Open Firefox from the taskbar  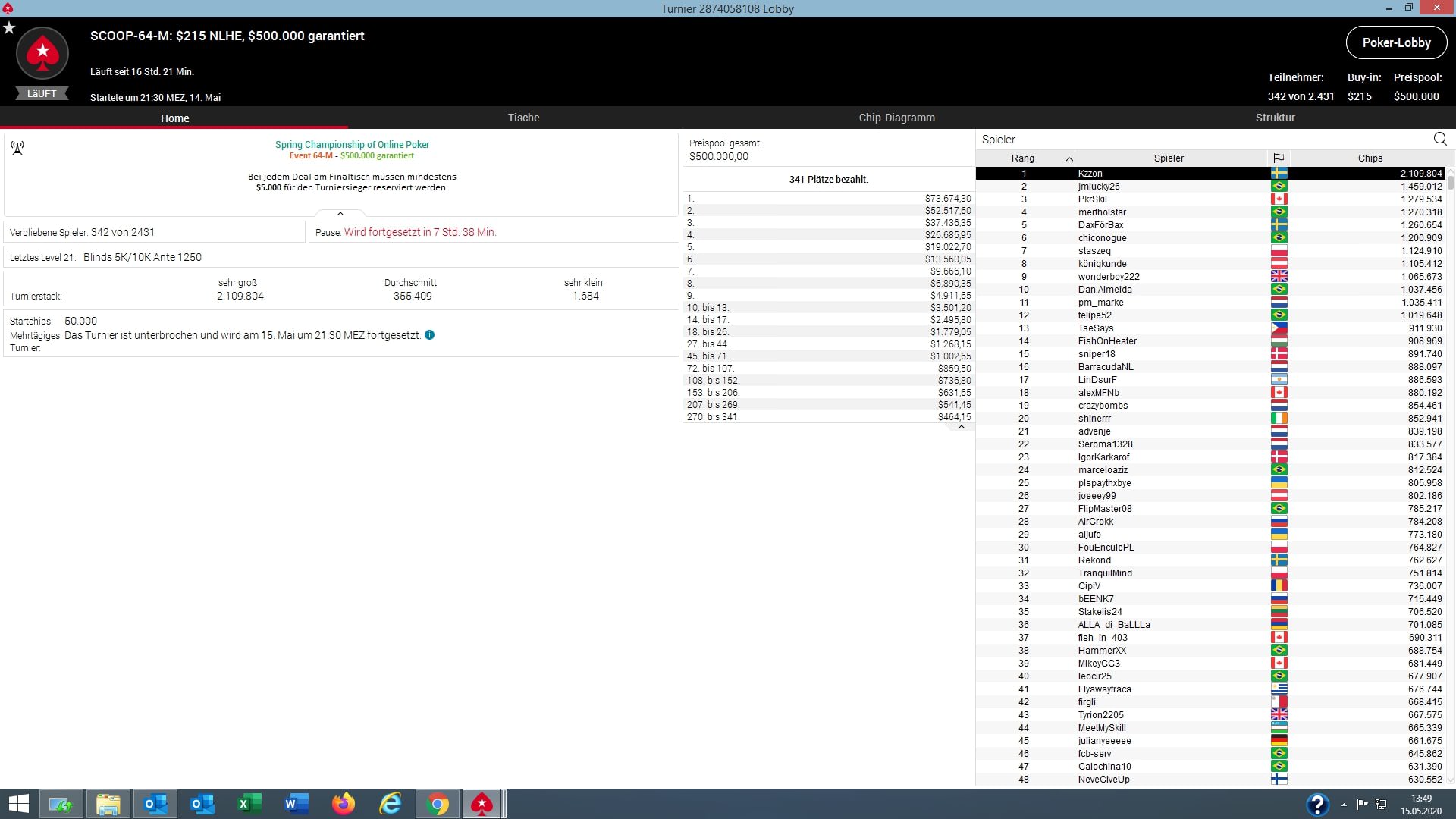pyautogui.click(x=343, y=804)
